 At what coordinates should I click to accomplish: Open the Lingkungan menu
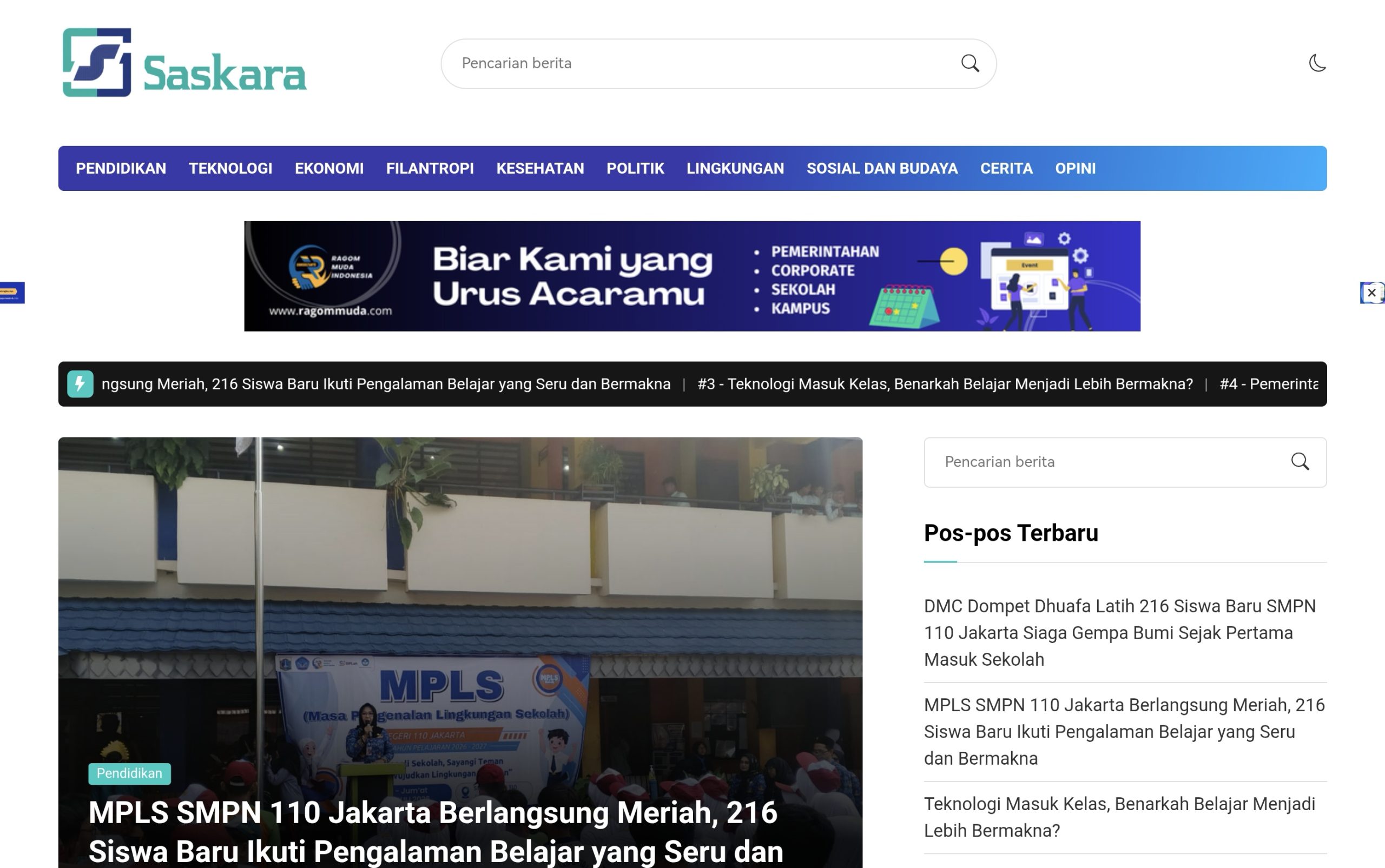[735, 168]
